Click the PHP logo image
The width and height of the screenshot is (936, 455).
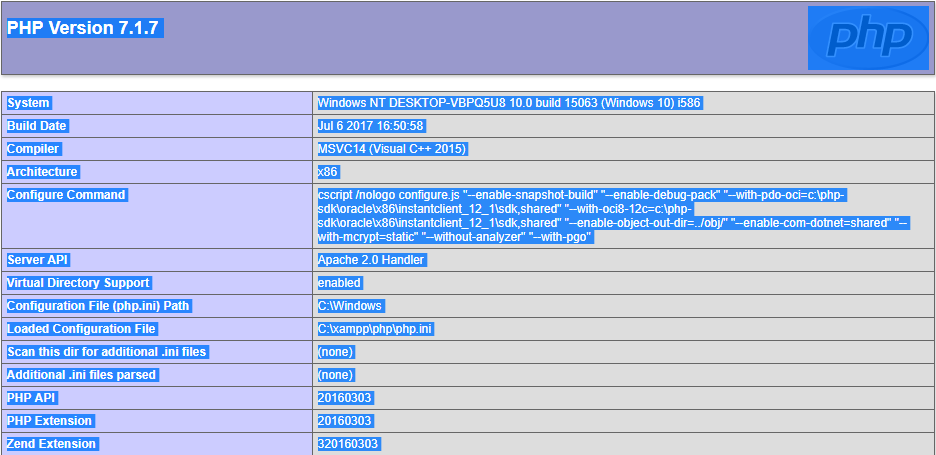coord(868,38)
